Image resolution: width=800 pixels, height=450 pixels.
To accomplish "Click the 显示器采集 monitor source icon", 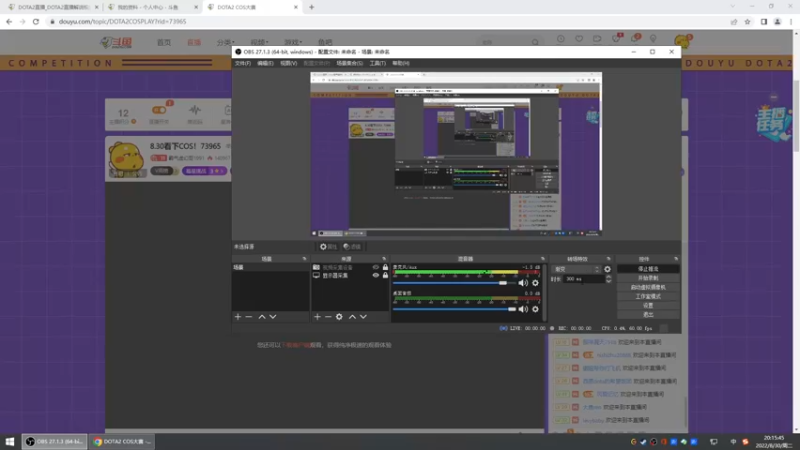I will [316, 276].
